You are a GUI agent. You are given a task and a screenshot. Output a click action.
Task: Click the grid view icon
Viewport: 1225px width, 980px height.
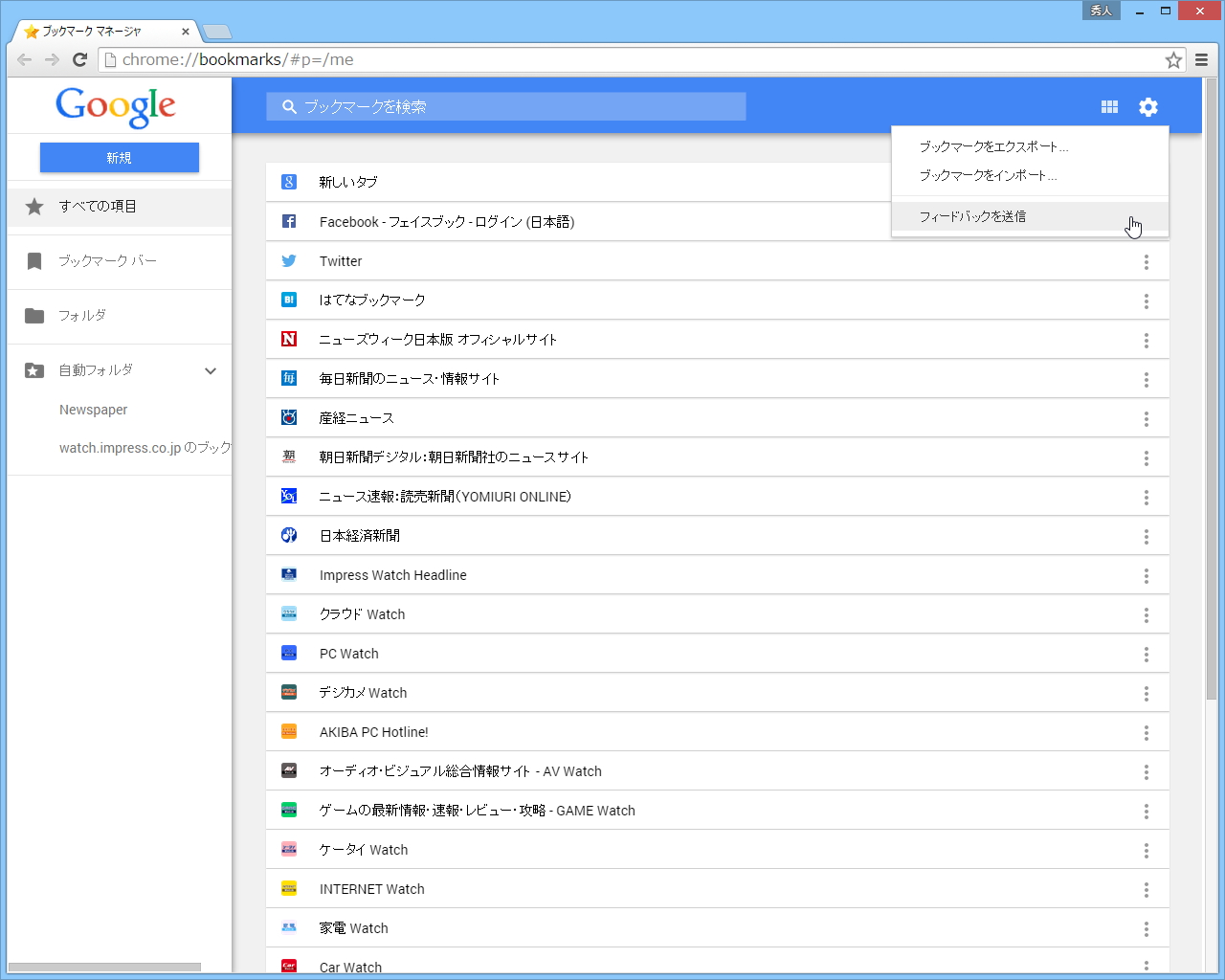[x=1109, y=107]
